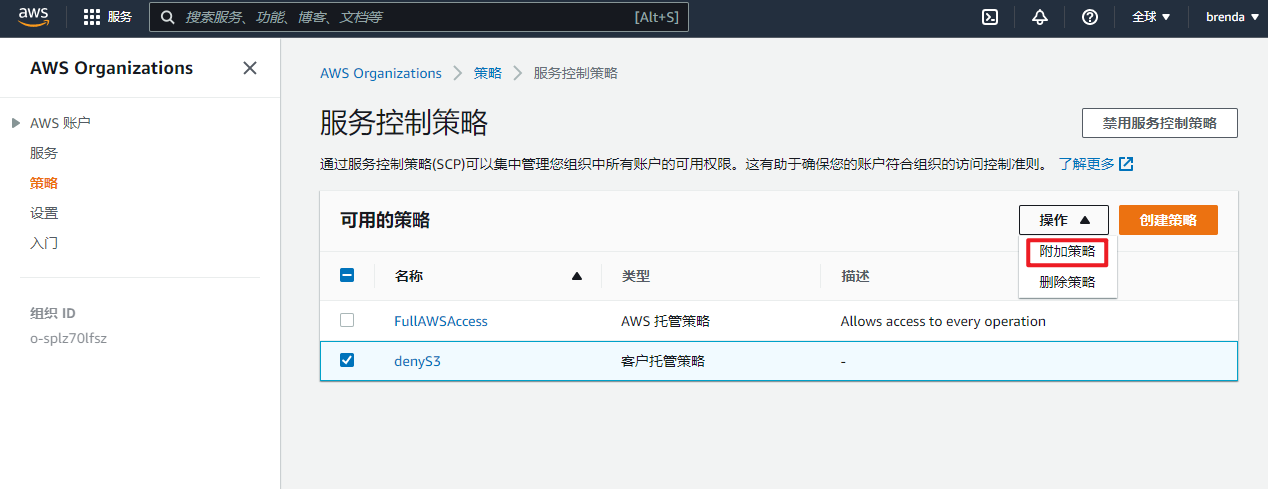Click the 禁用服务控制策略 button
The width and height of the screenshot is (1268, 489).
tap(1160, 123)
